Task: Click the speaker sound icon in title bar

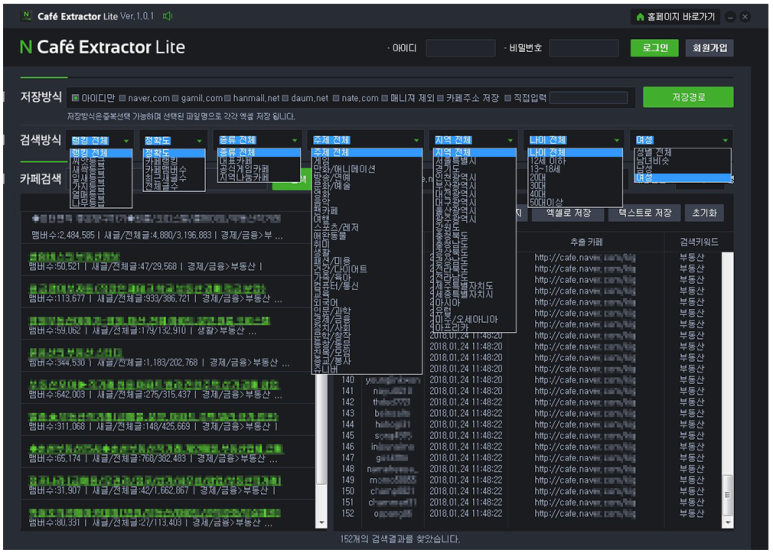Action: coord(168,16)
